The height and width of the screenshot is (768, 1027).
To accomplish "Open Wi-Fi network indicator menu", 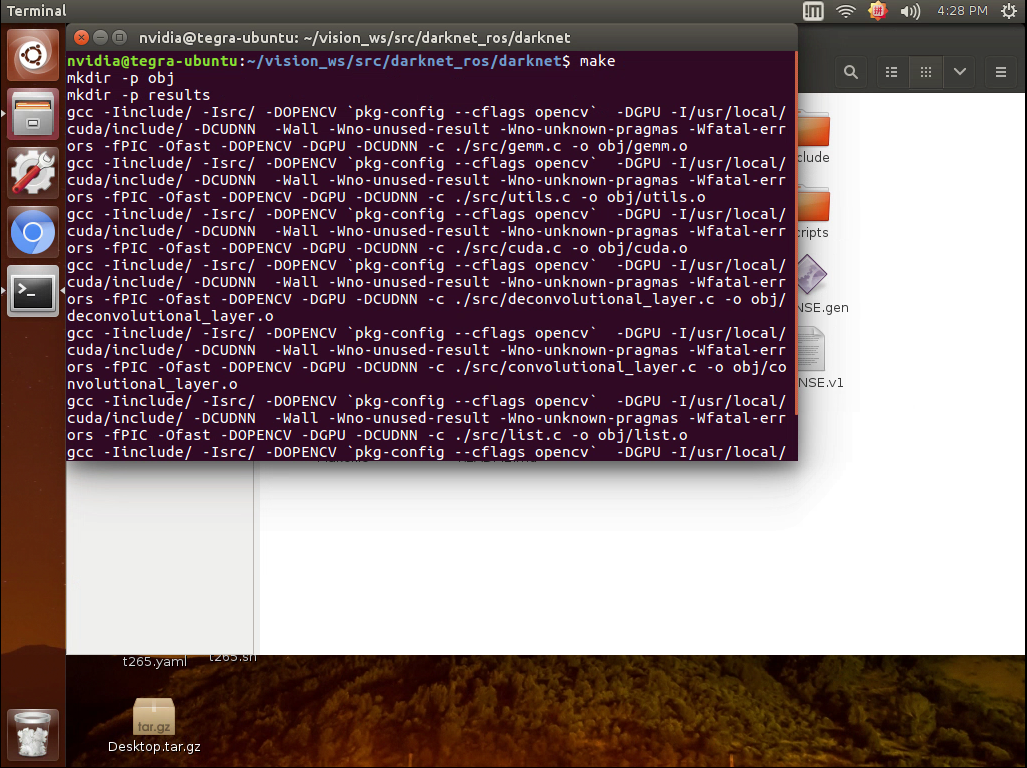I will pyautogui.click(x=846, y=10).
